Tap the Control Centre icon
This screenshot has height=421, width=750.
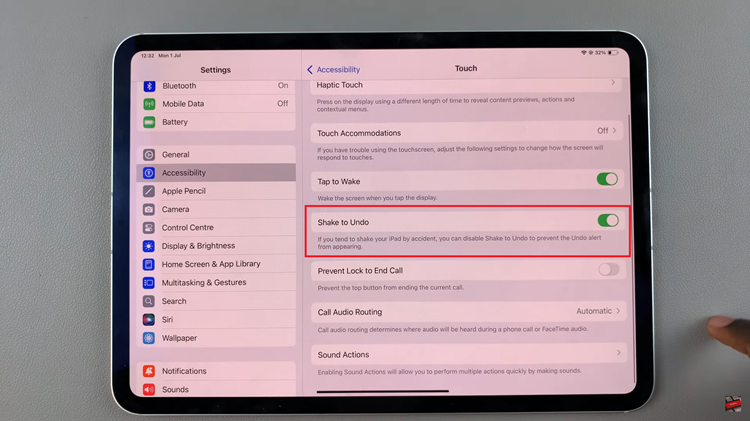click(x=149, y=228)
